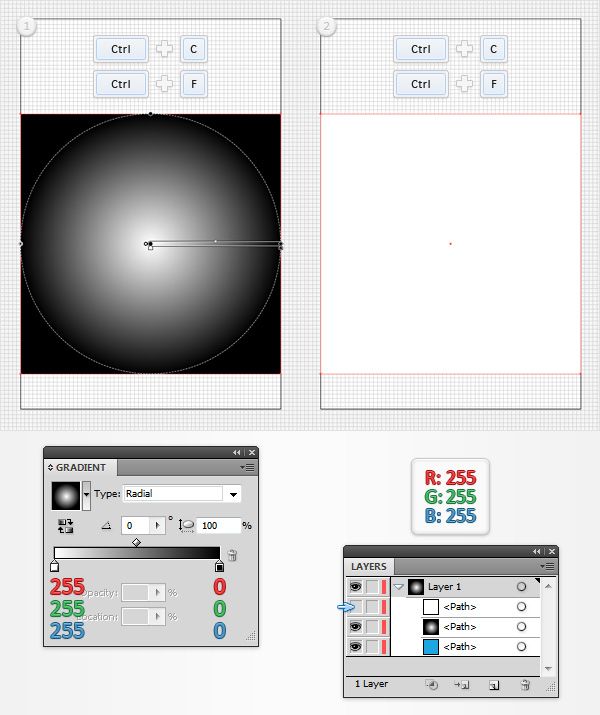The height and width of the screenshot is (715, 600).
Task: Hide the blue Path sublayer
Action: 355,647
